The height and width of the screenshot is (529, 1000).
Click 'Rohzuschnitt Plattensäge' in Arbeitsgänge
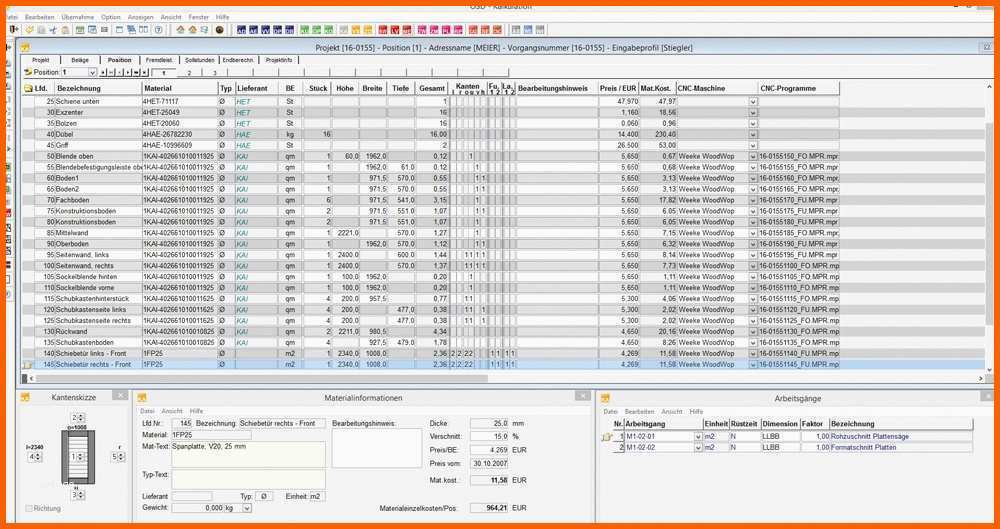click(870, 436)
